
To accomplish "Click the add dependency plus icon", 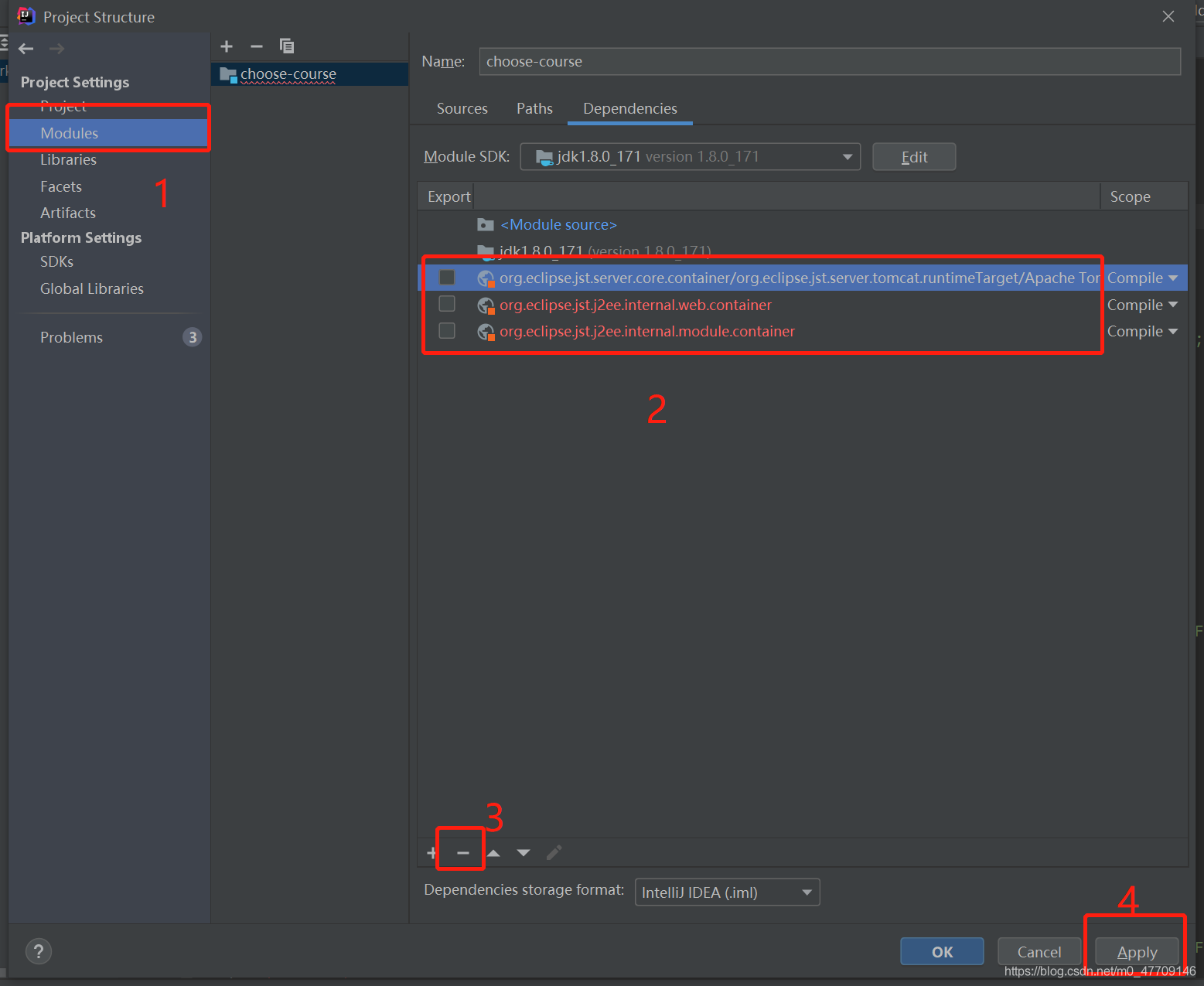I will coord(431,852).
